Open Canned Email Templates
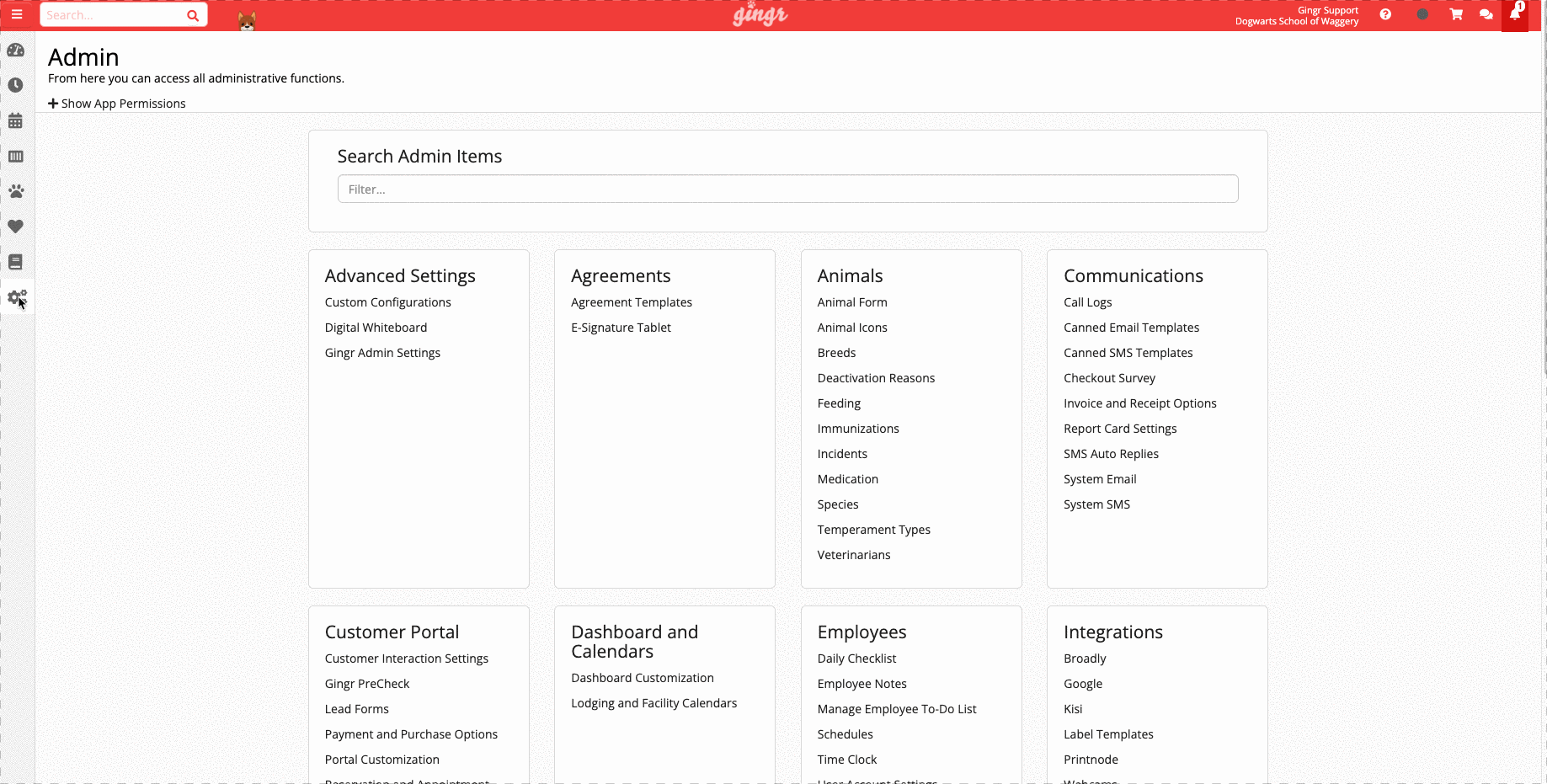 pos(1132,328)
